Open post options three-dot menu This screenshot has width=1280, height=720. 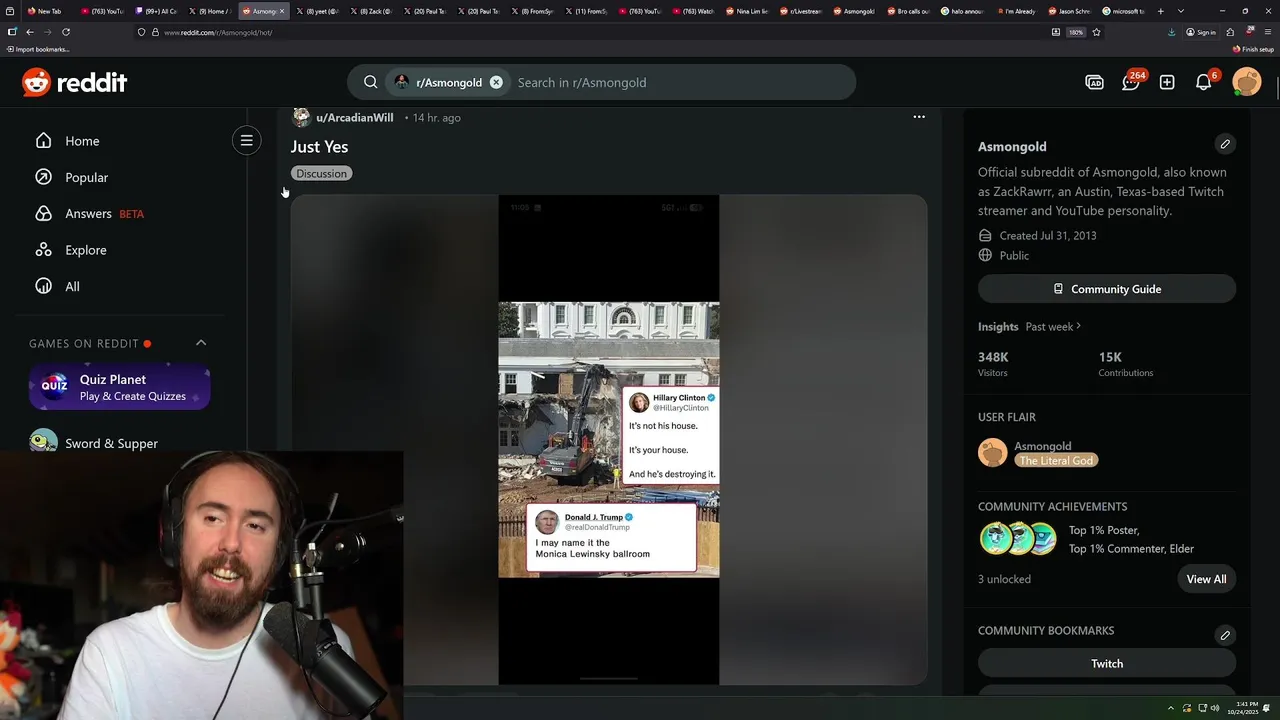(x=919, y=117)
